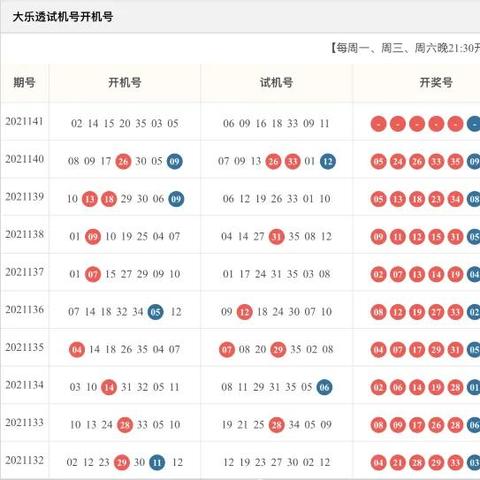Select red ball 12 in row 2021136 试机号

pyautogui.click(x=245, y=312)
